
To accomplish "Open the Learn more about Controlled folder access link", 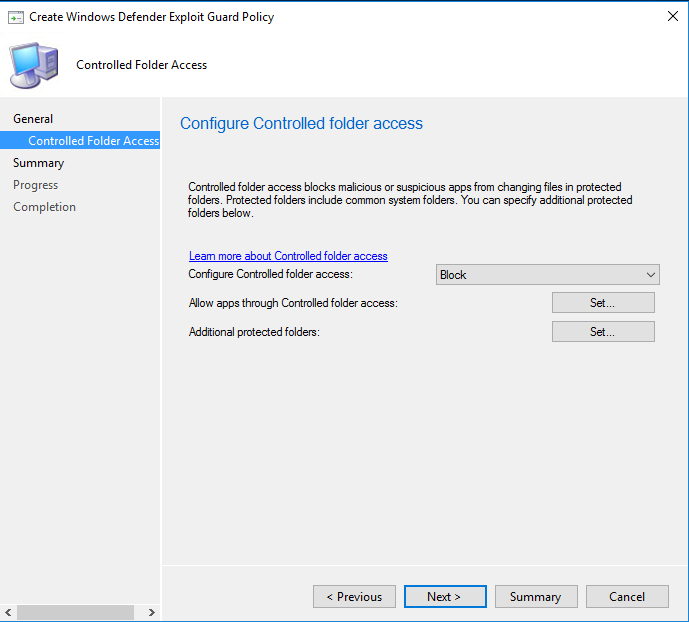I will click(288, 256).
